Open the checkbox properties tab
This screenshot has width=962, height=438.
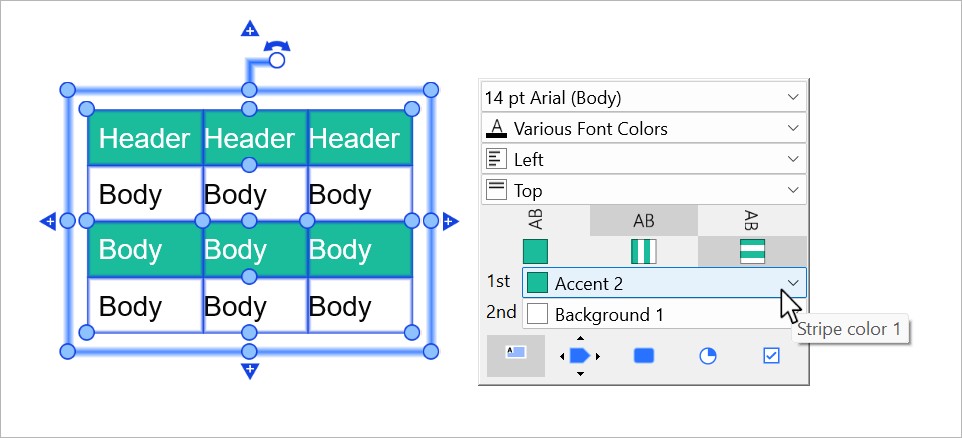point(771,356)
